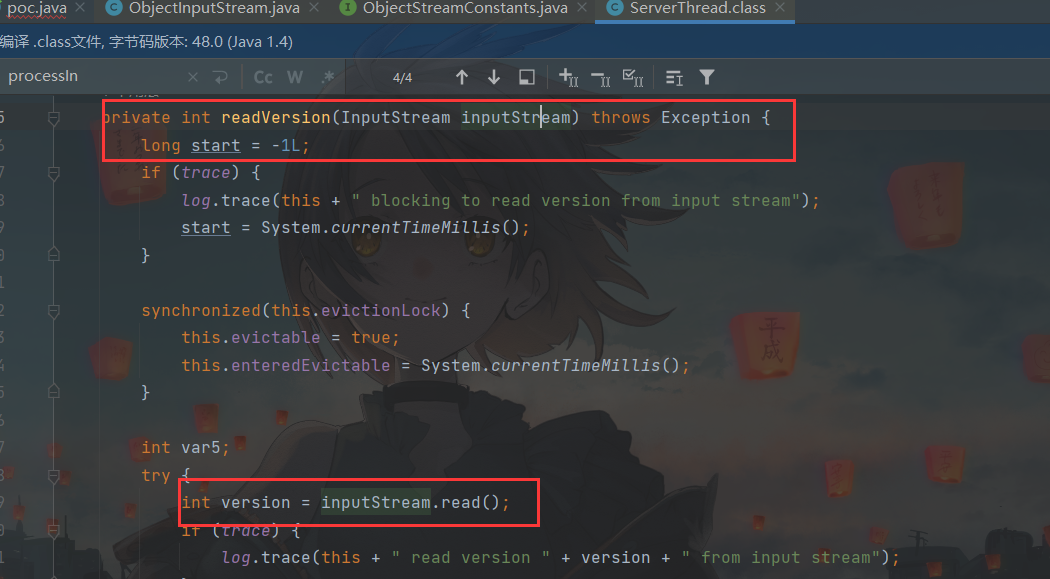Toggle Regex search option
Viewport: 1050px width, 579px height.
(328, 77)
